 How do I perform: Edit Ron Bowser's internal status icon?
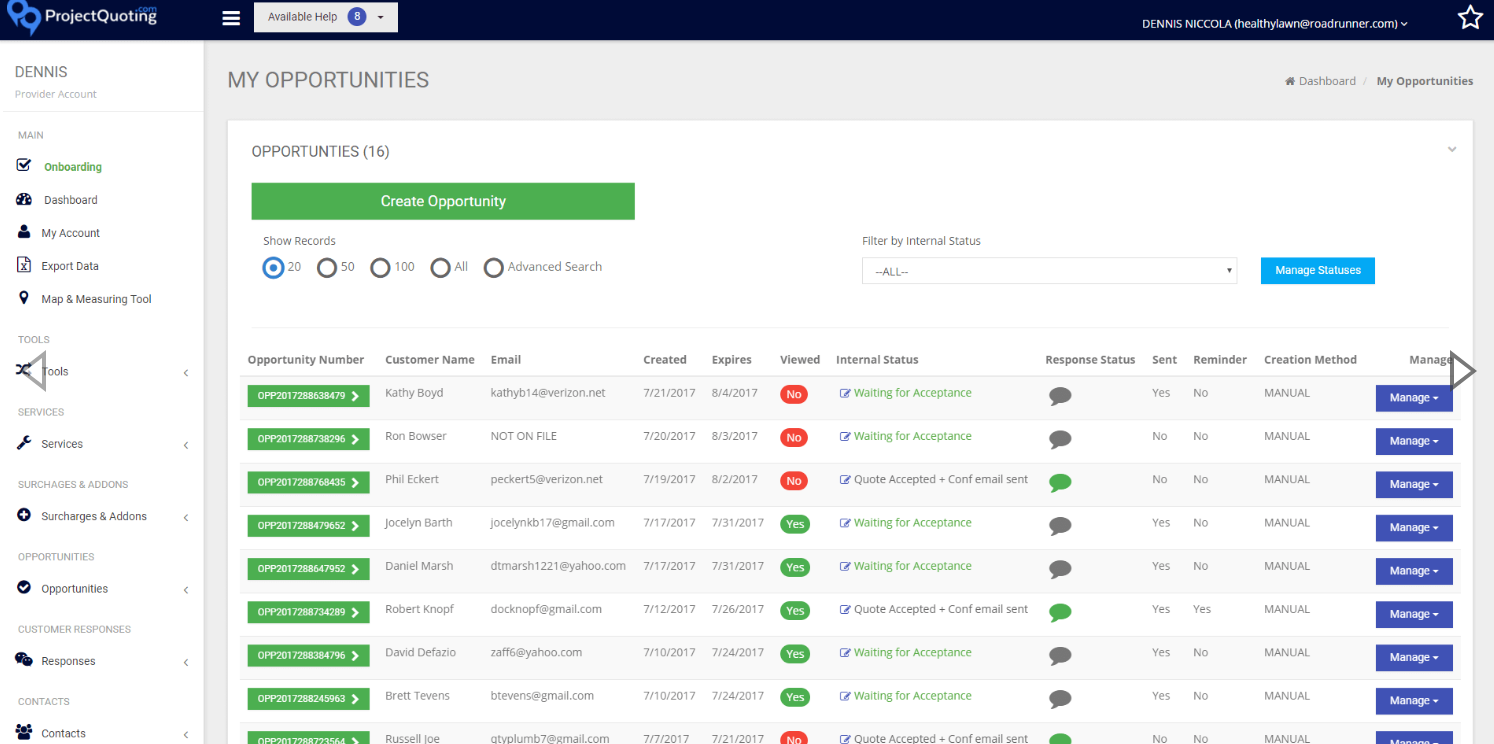(x=845, y=437)
